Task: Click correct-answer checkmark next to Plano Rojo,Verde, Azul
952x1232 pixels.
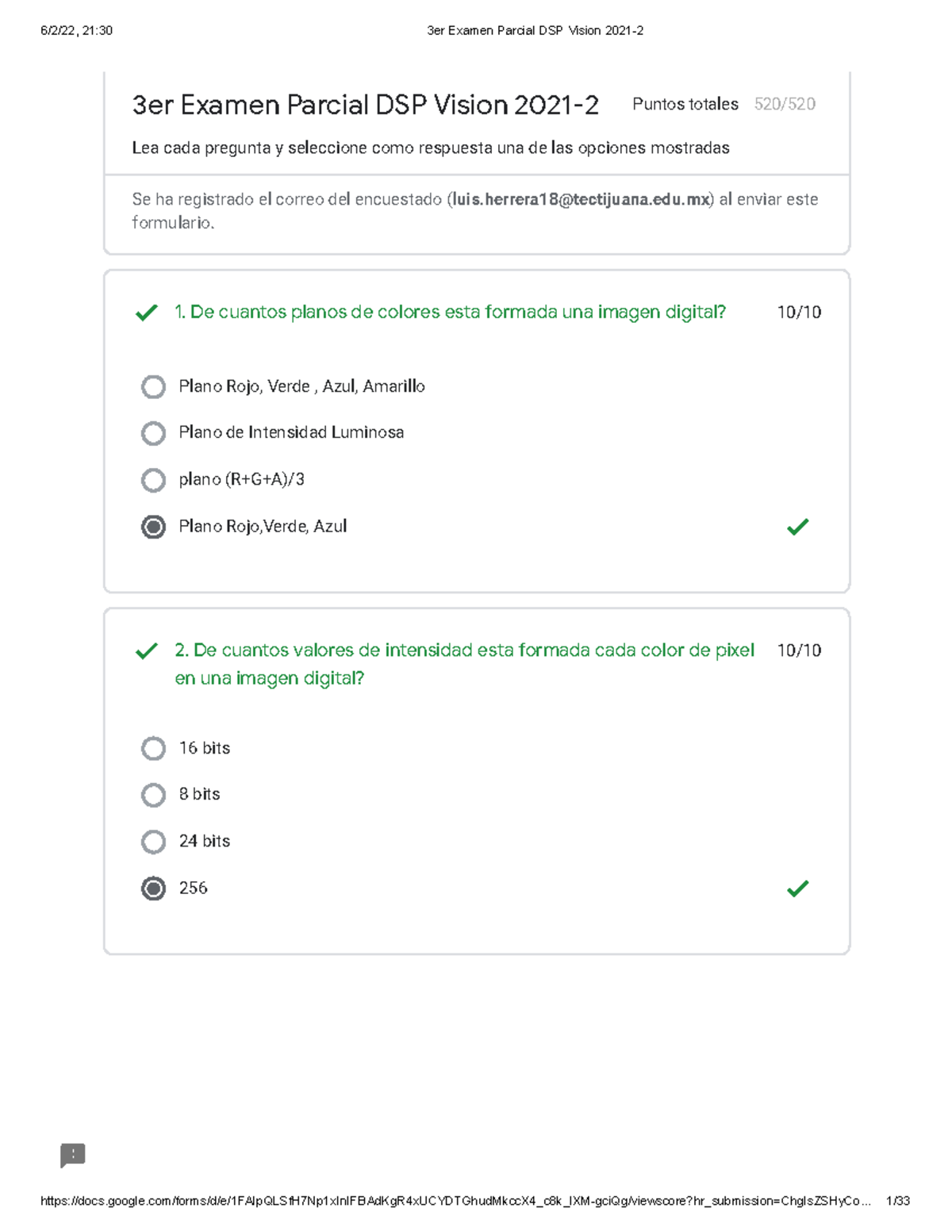Action: point(797,527)
